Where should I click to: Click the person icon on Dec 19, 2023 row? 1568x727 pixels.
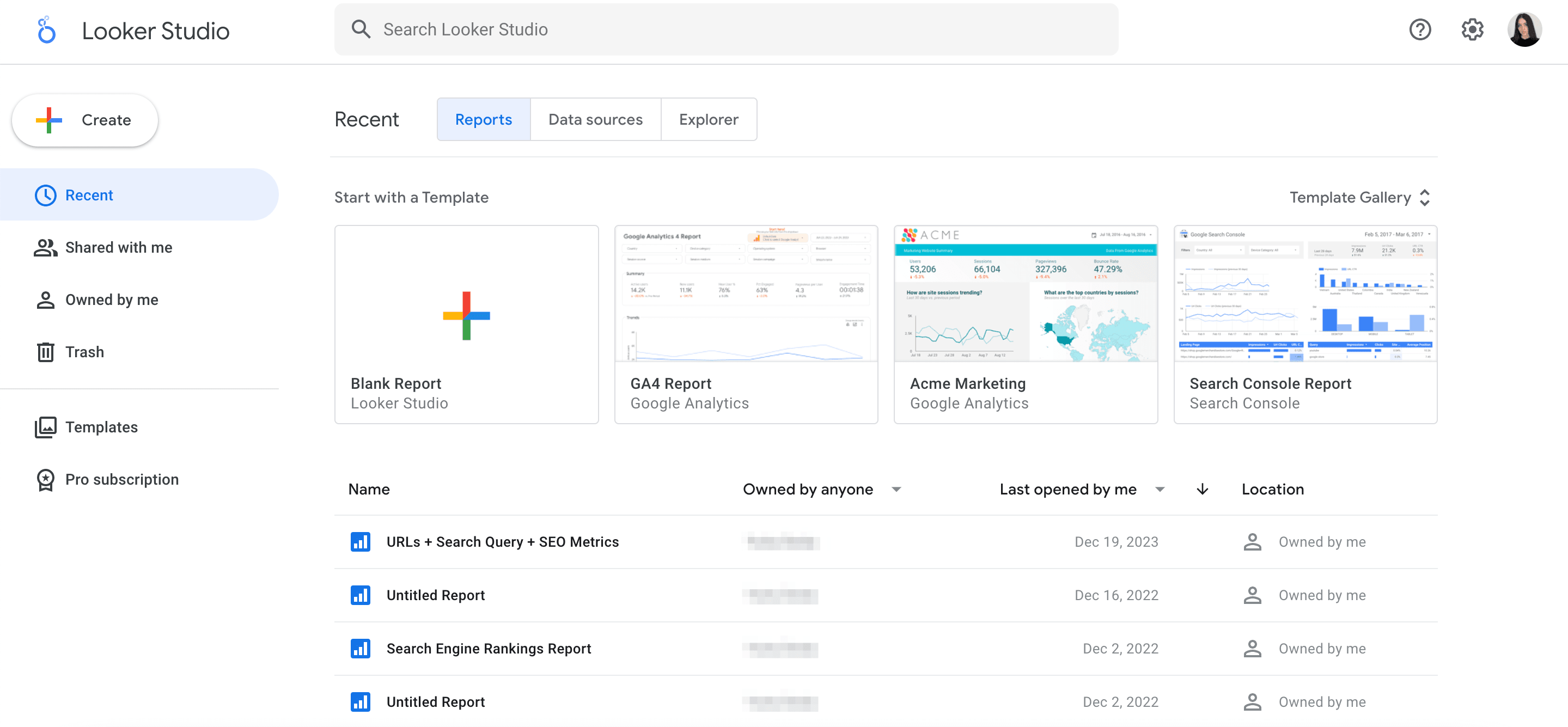point(1252,542)
